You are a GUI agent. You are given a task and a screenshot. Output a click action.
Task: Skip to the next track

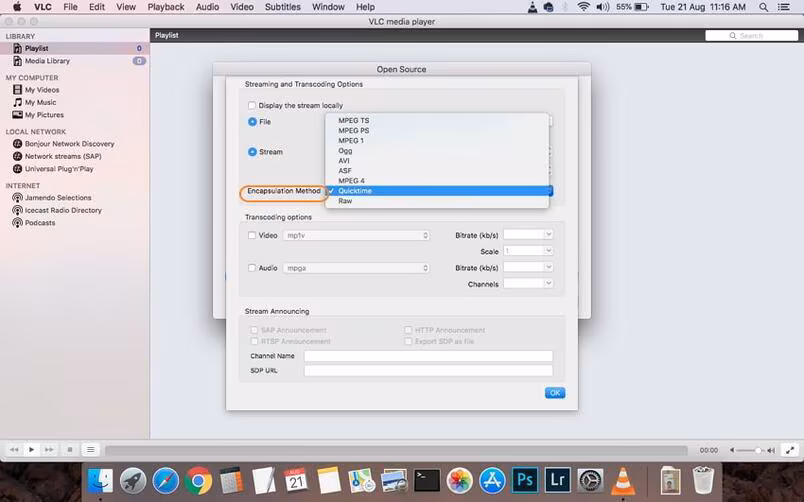point(49,450)
